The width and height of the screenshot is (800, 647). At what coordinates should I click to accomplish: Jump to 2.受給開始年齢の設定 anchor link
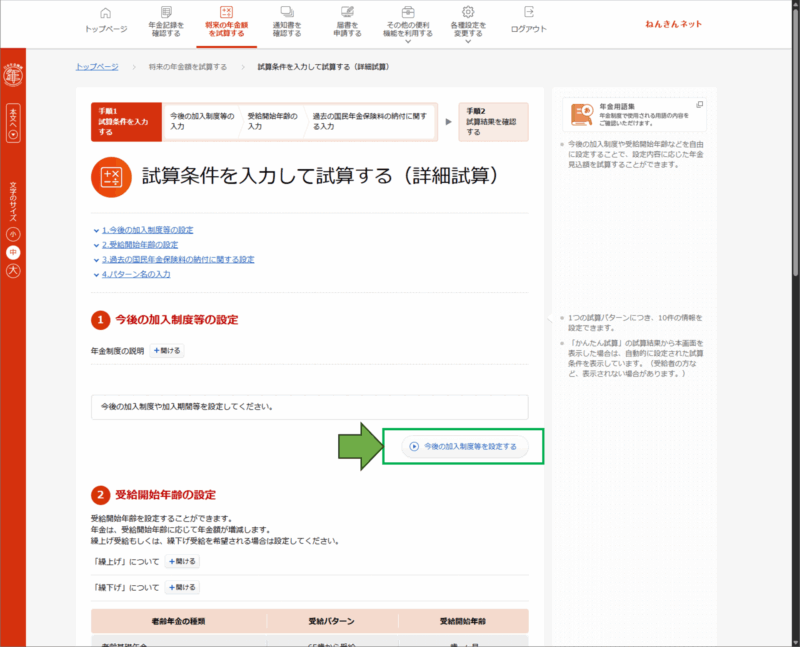pos(140,244)
